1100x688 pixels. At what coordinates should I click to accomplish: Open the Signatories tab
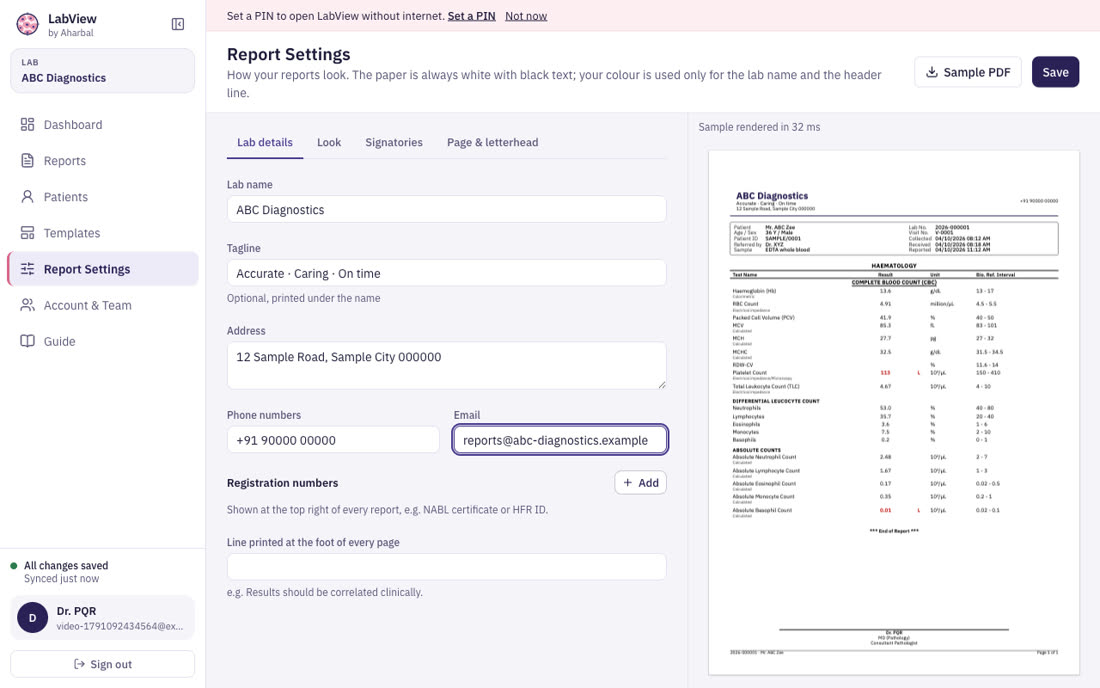click(x=394, y=142)
